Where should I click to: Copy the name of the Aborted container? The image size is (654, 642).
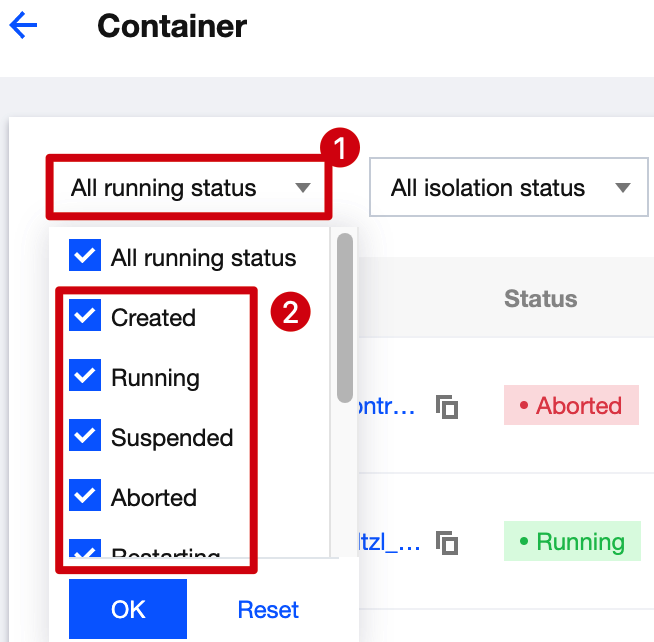coord(447,406)
